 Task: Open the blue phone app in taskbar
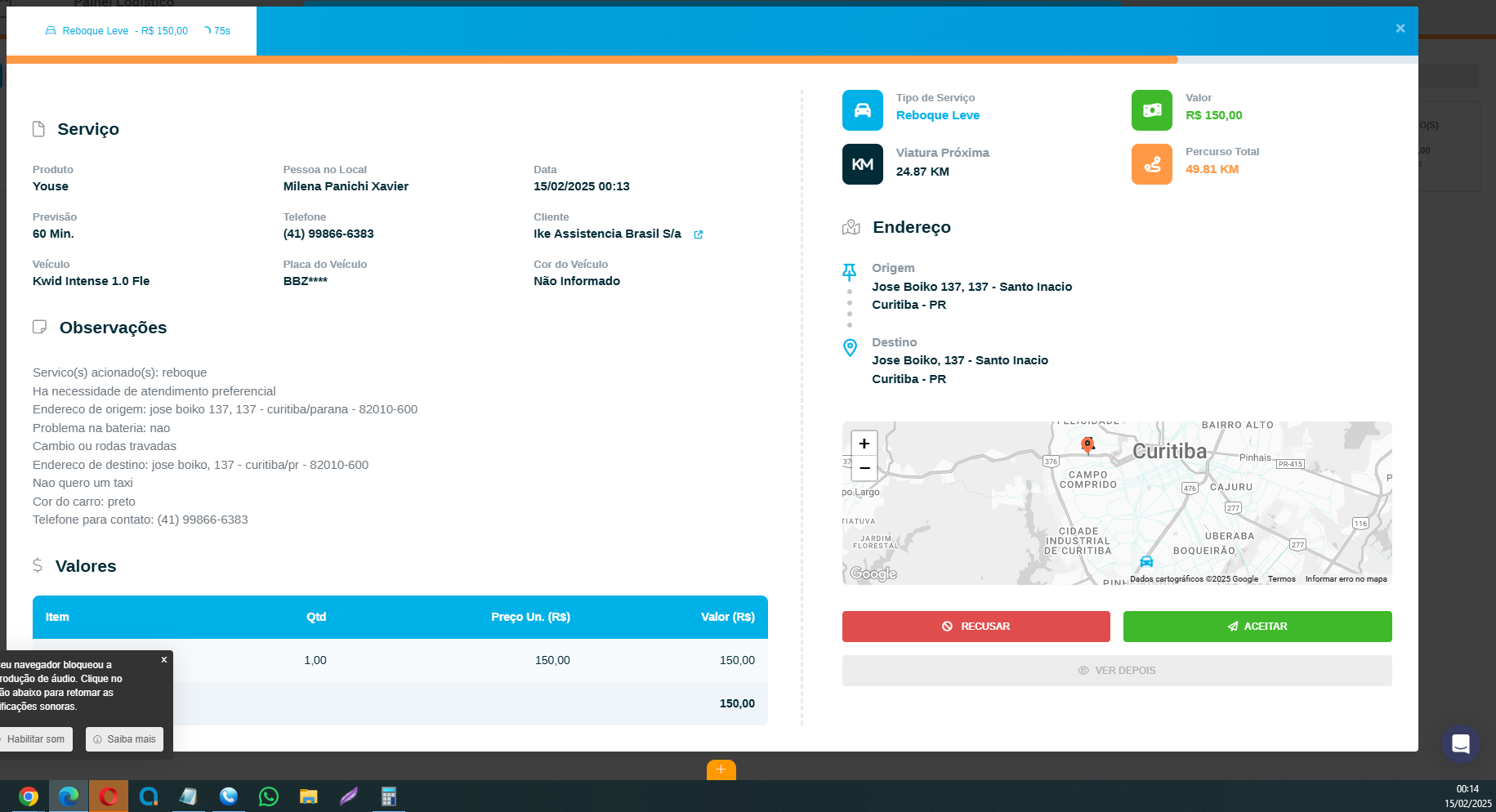[229, 796]
